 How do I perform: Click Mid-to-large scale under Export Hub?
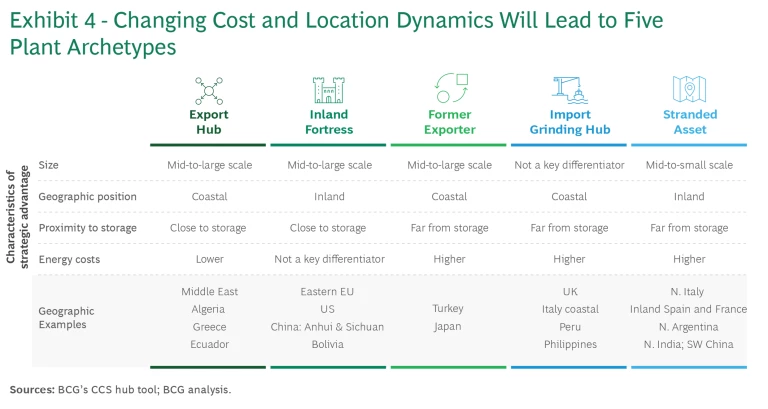[x=210, y=165]
